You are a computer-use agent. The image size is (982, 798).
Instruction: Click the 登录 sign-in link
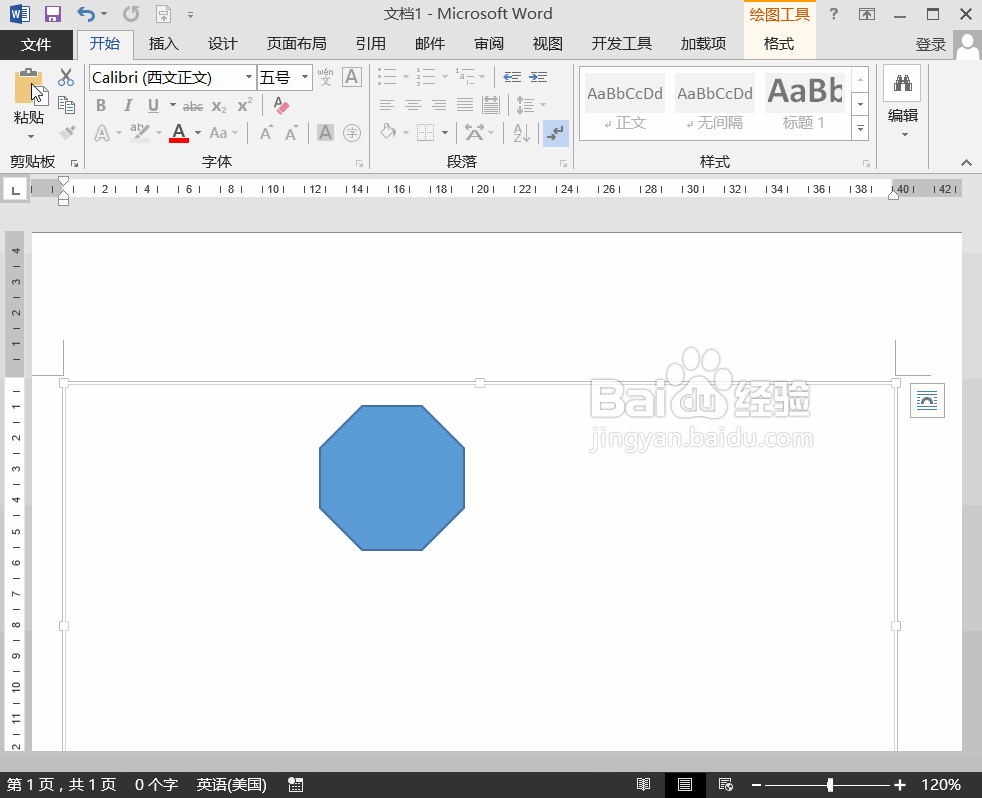click(930, 45)
